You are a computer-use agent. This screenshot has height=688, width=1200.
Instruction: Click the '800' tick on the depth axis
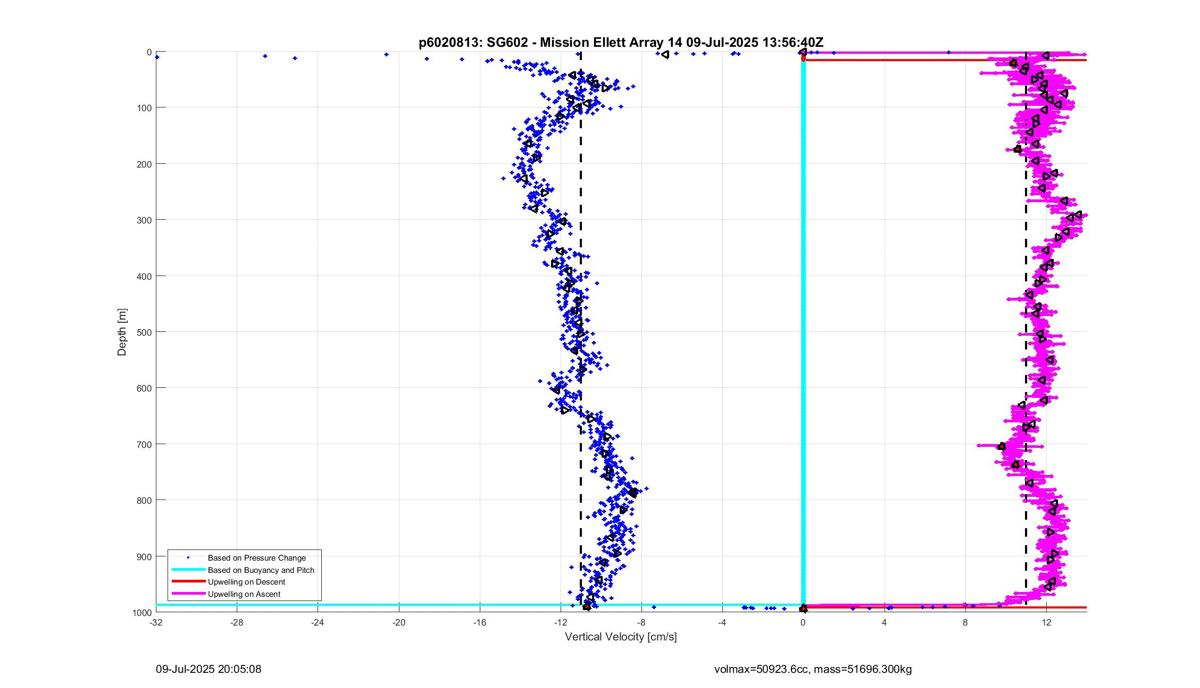[x=144, y=500]
